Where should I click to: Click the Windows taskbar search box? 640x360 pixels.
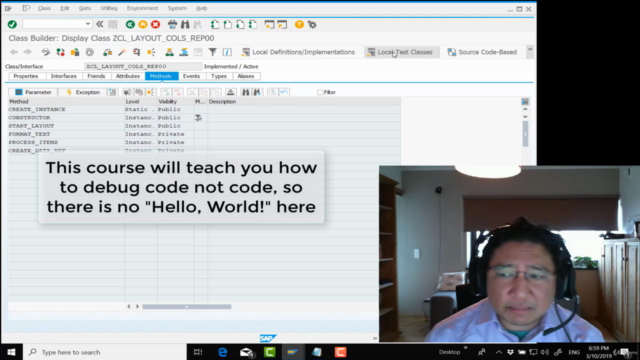point(105,352)
